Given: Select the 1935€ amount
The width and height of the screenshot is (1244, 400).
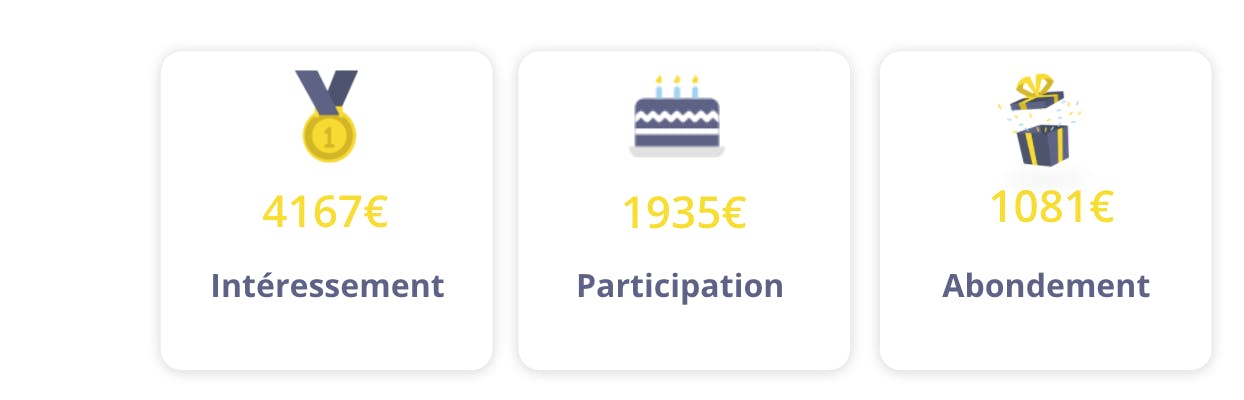Looking at the screenshot, I should pos(684,212).
